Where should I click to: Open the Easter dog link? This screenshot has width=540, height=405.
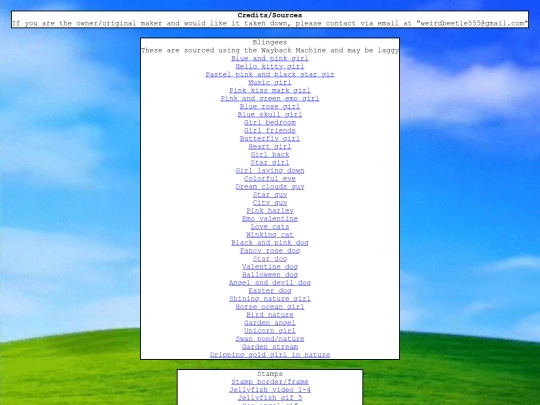click(270, 290)
